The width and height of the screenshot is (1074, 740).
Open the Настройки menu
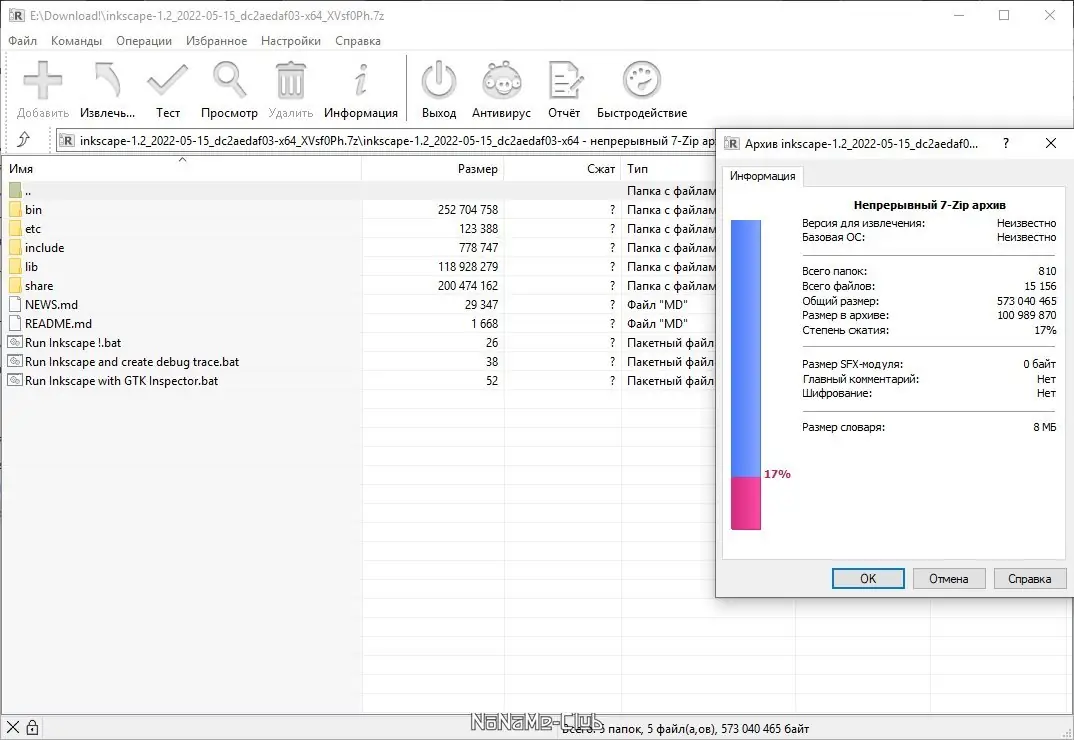(x=290, y=41)
